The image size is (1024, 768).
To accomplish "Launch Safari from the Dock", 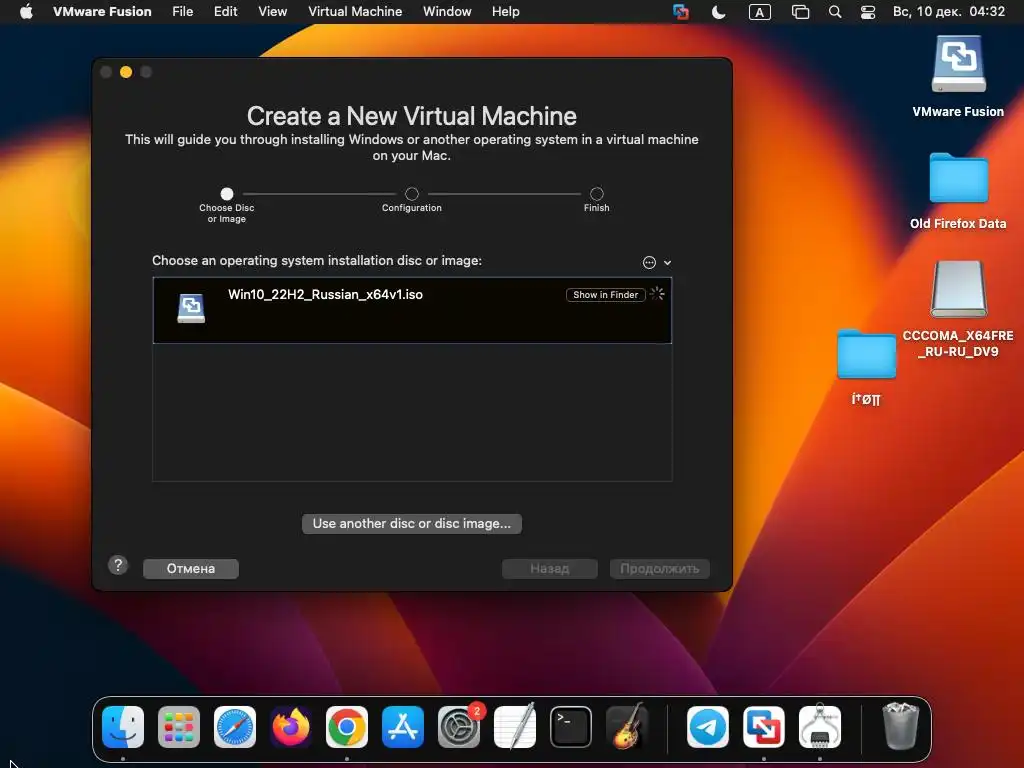I will pos(235,727).
